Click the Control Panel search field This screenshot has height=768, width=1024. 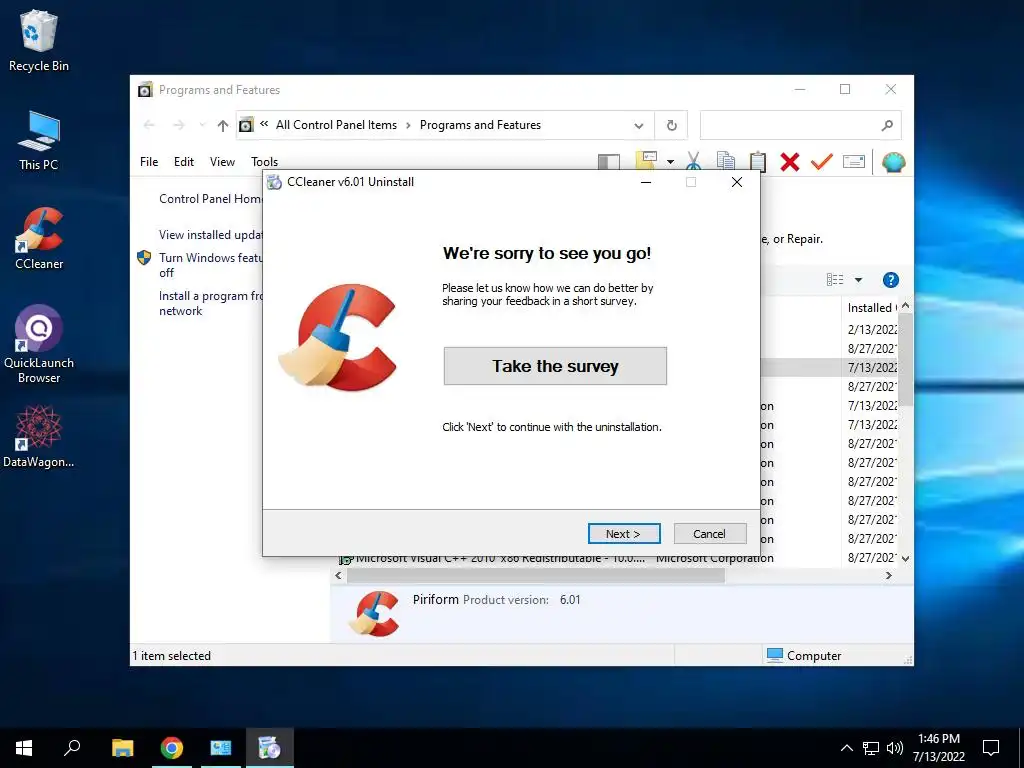pos(801,125)
